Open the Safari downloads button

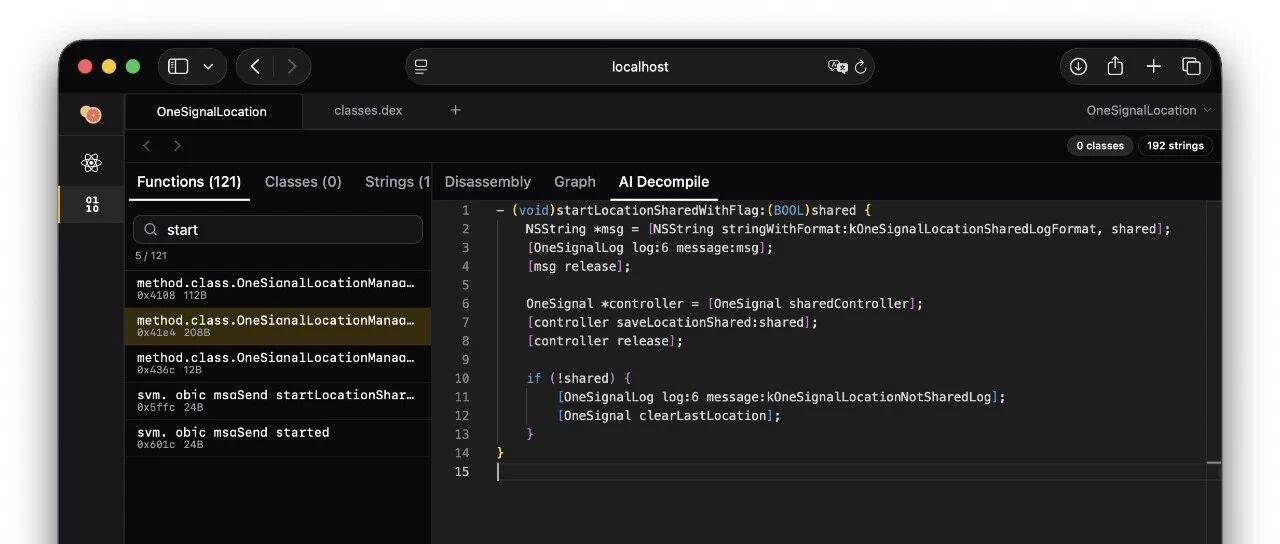pos(1078,66)
